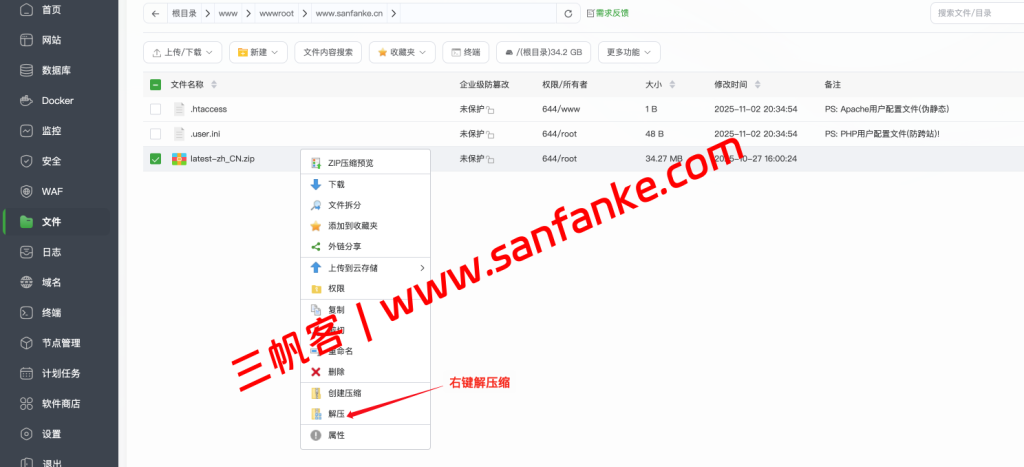Check the .user.ini file checkbox

[155, 134]
